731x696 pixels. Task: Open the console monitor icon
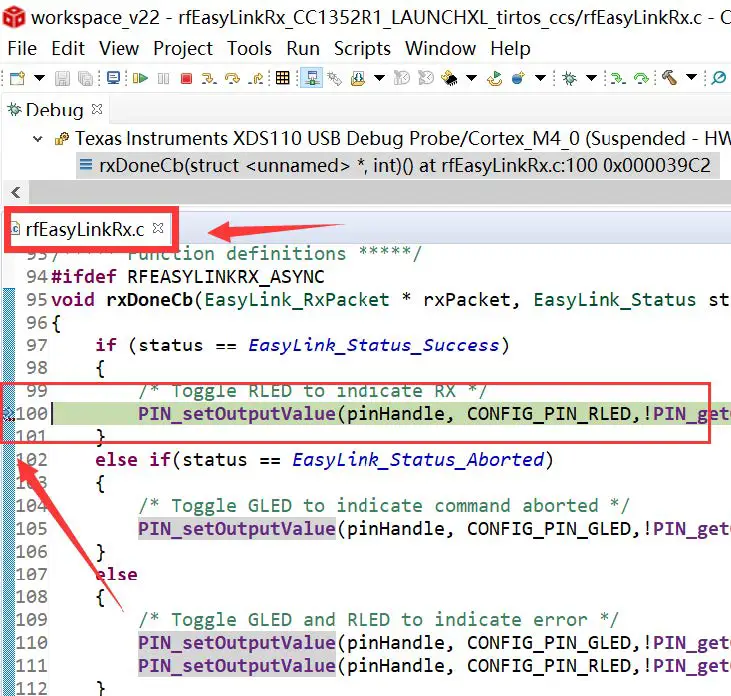[x=113, y=78]
